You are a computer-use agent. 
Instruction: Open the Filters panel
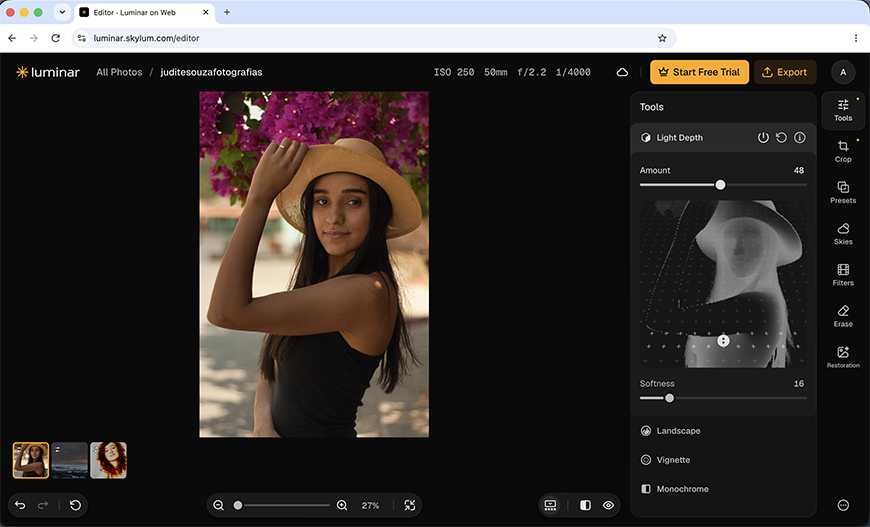tap(843, 275)
